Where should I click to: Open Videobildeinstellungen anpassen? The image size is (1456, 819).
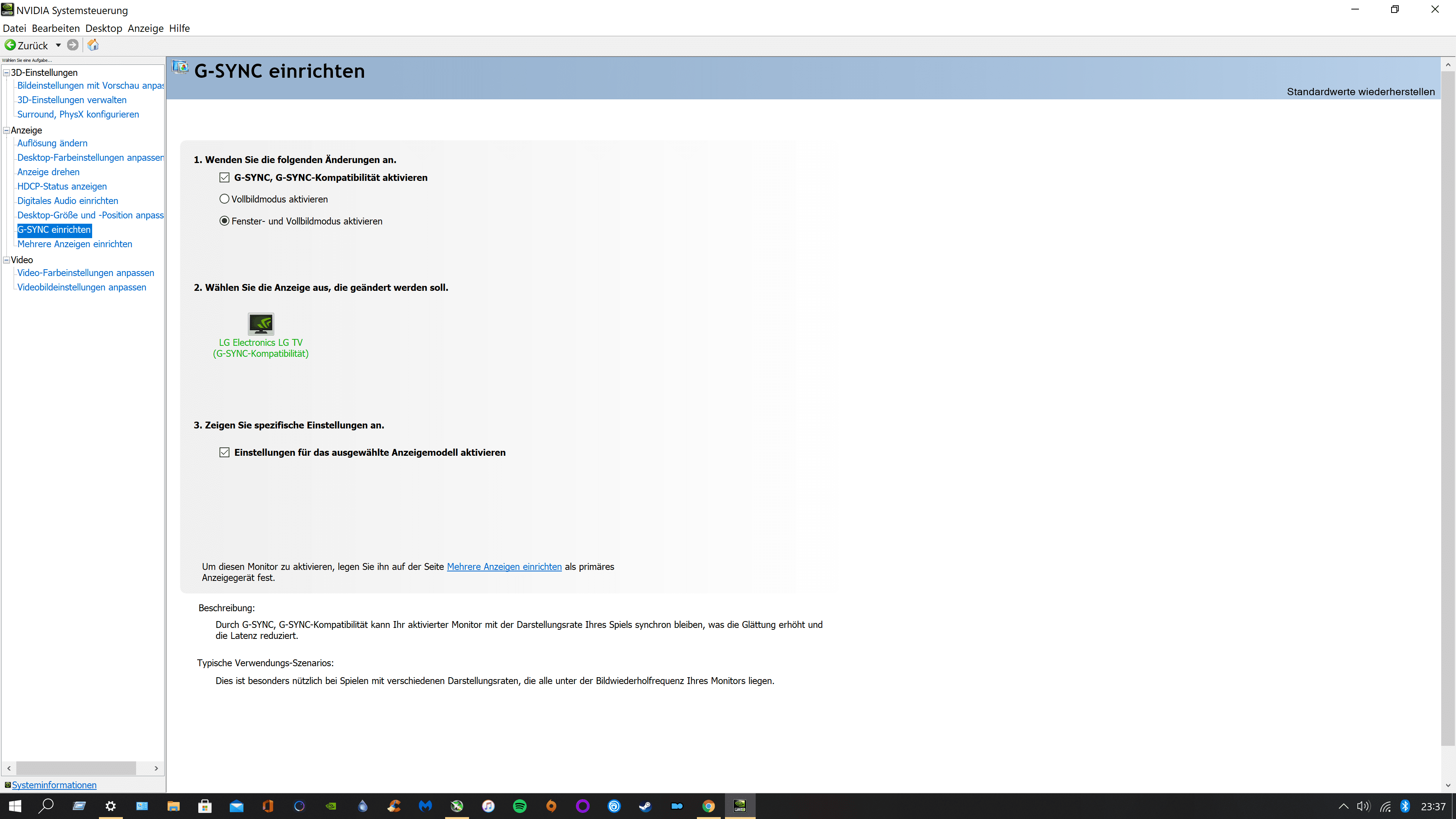[82, 287]
